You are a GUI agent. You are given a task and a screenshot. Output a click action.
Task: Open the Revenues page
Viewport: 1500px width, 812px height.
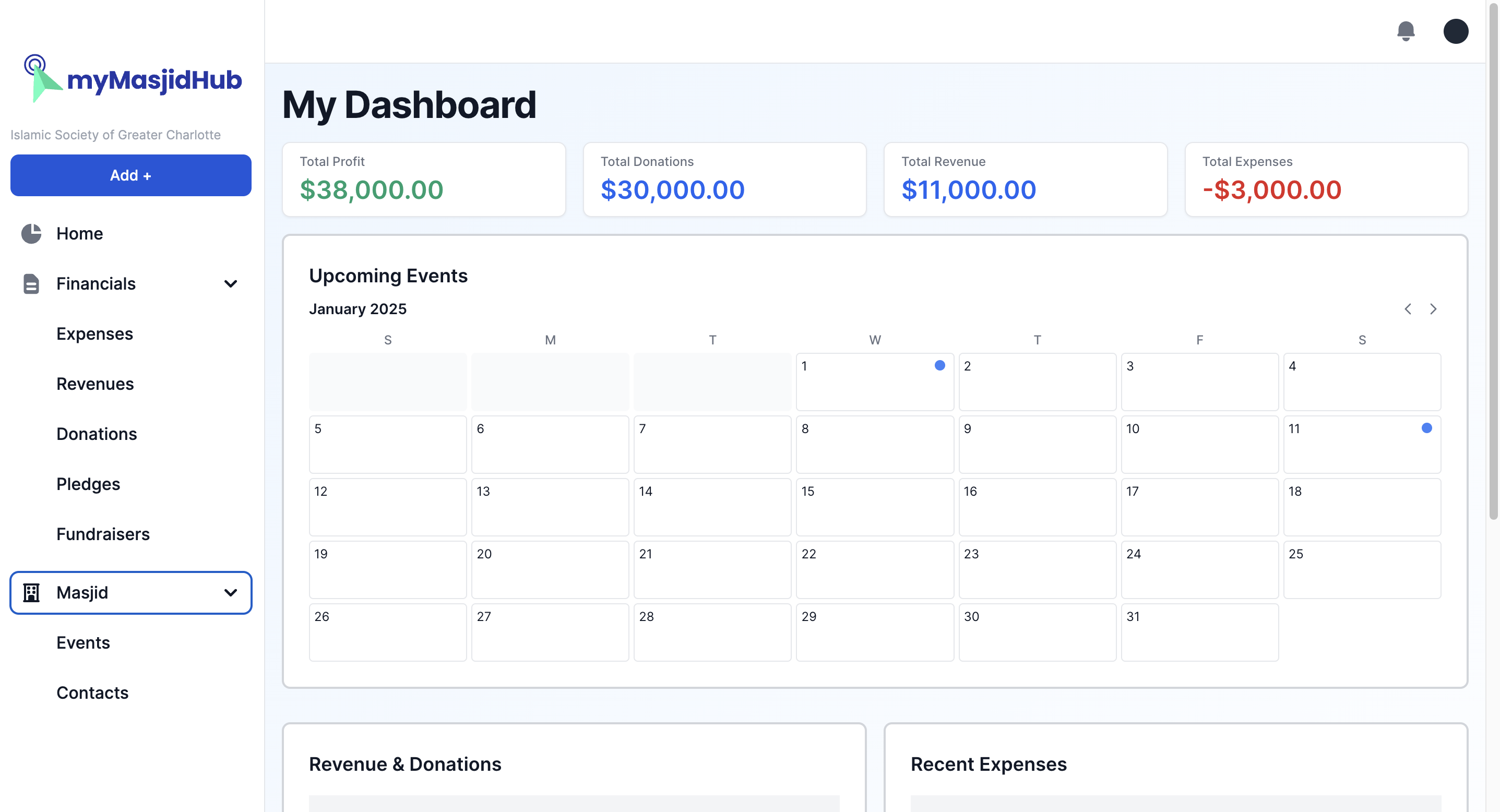[131, 384]
